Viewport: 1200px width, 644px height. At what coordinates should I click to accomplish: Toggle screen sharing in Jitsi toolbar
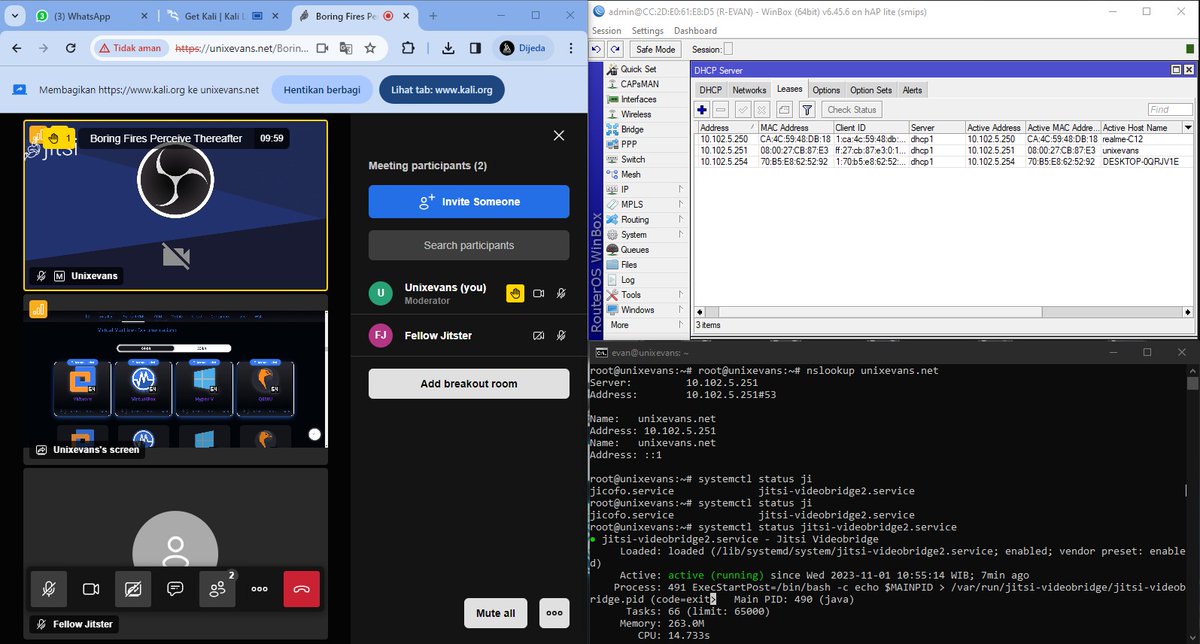[x=133, y=589]
